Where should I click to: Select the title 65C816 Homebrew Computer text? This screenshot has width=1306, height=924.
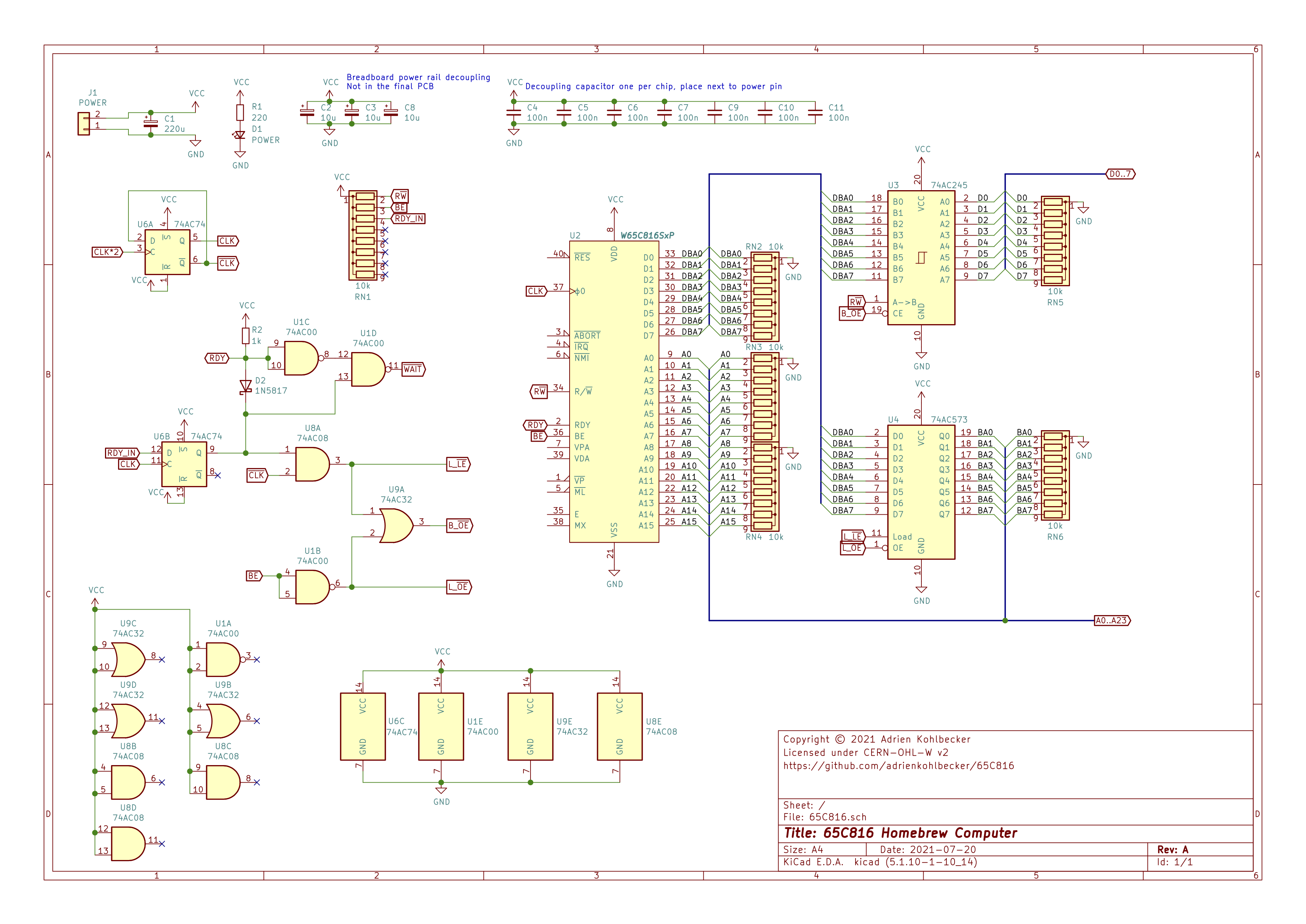pos(900,833)
